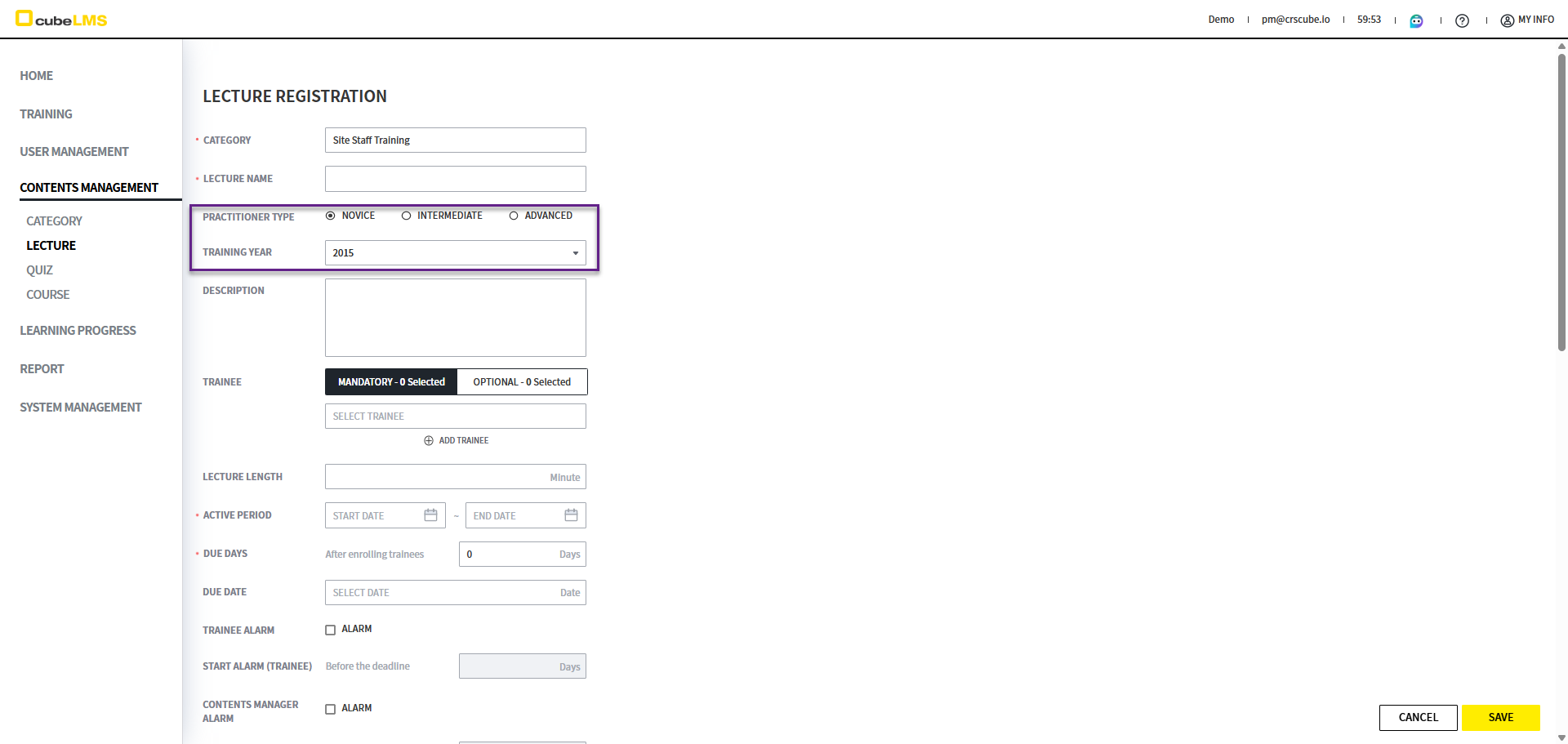Click the yellow Save button

point(1500,718)
